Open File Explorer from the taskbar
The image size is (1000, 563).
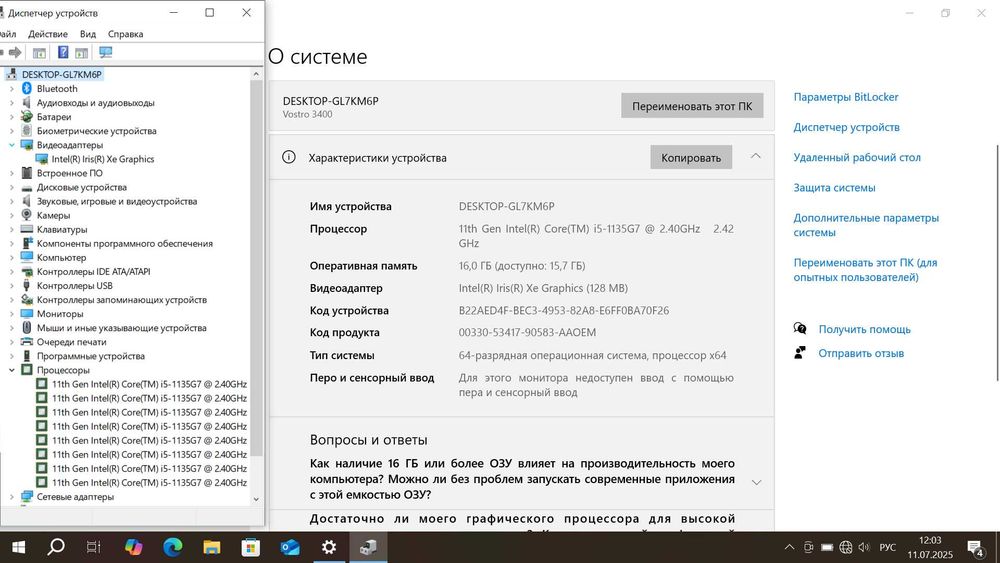pos(212,547)
